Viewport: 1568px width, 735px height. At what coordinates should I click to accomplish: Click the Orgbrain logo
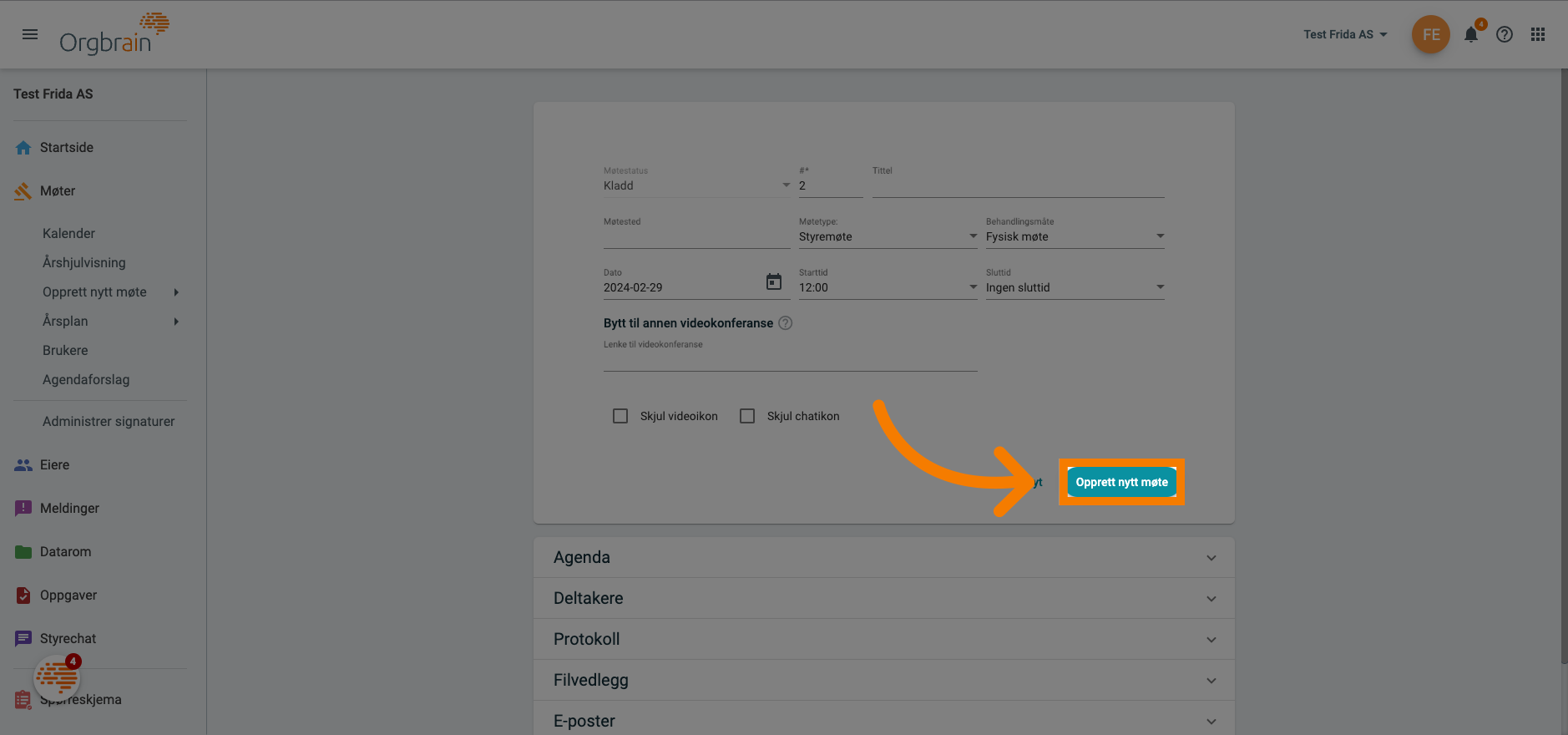[114, 33]
